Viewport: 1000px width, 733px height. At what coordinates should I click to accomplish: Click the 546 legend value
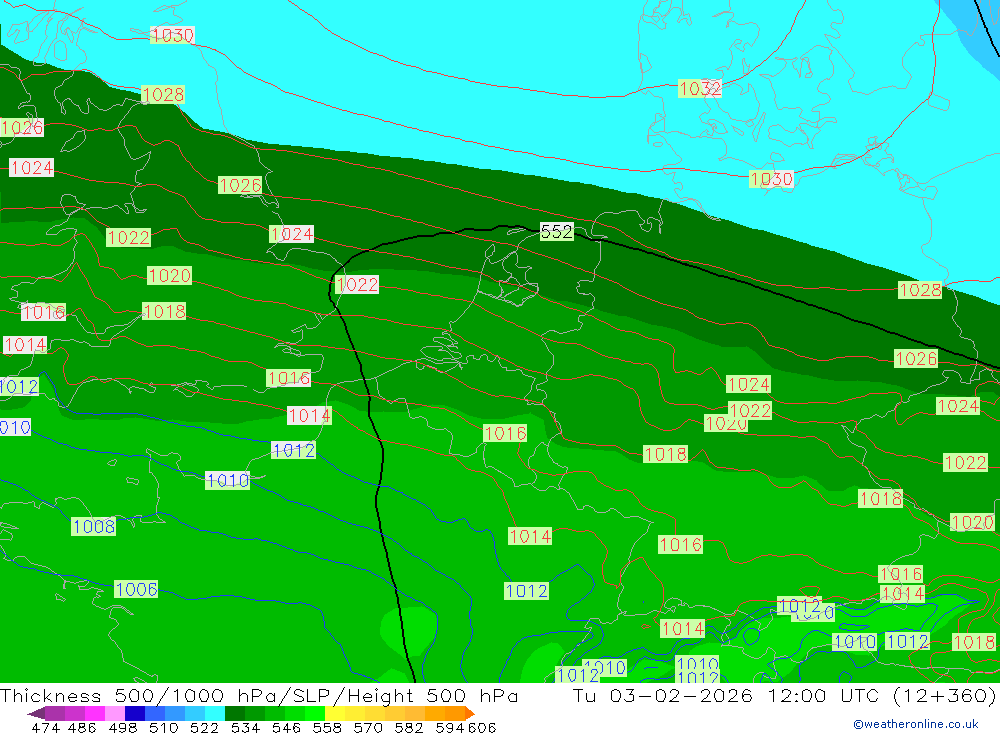click(286, 727)
